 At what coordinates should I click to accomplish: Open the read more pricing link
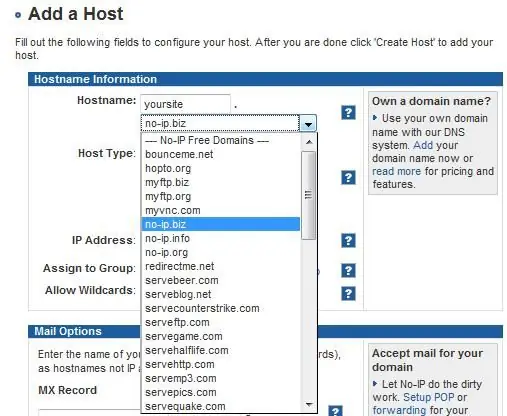(x=397, y=171)
